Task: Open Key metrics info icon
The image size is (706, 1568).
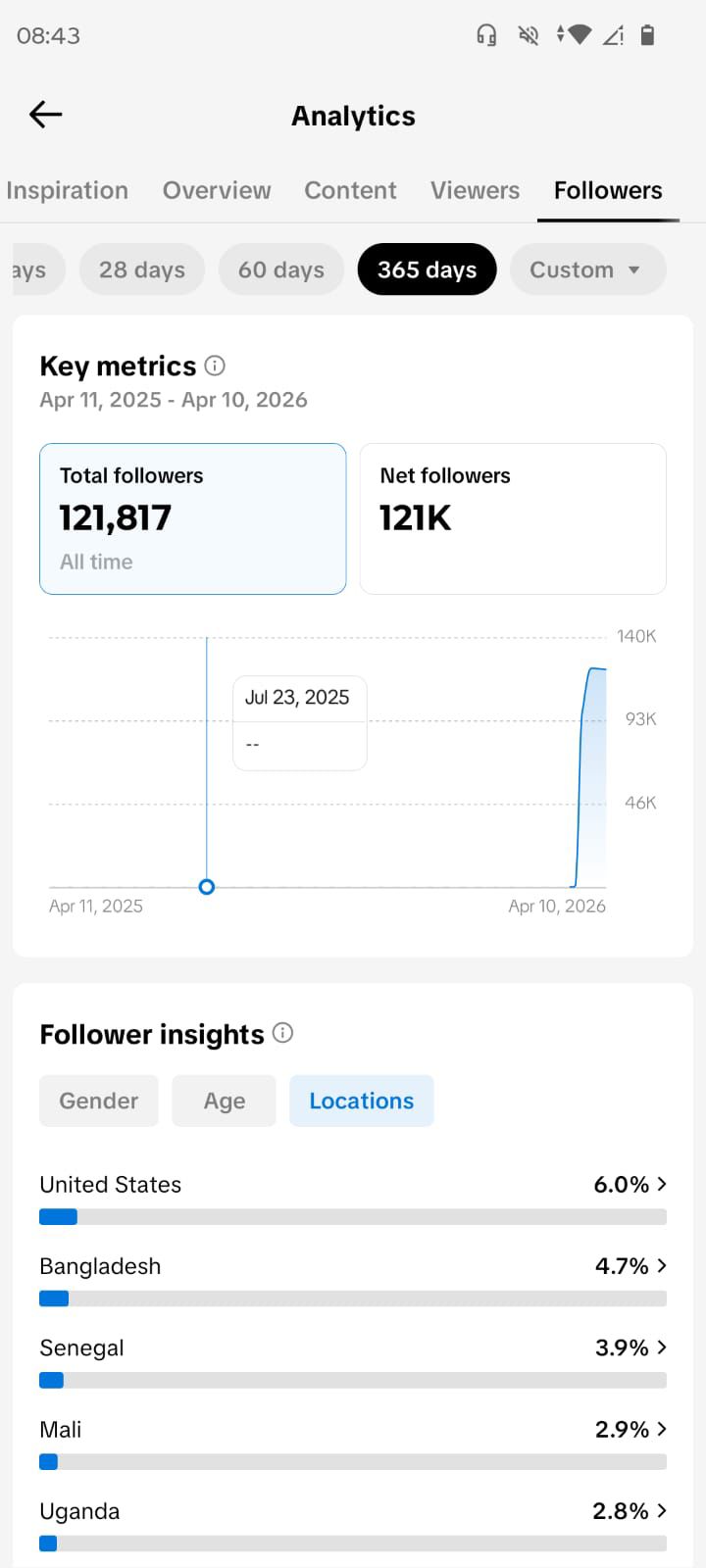Action: coord(215,366)
